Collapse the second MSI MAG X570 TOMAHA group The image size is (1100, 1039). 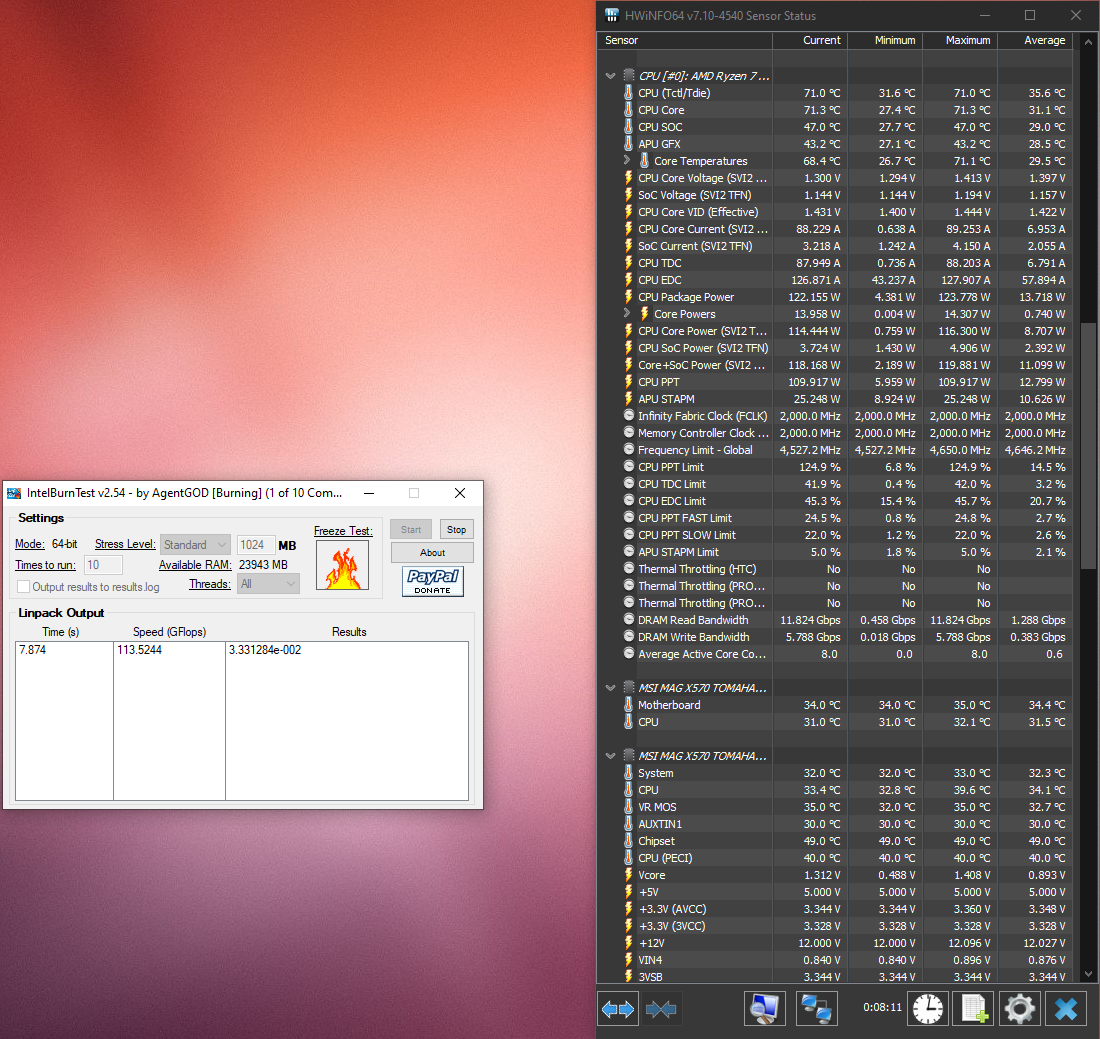coord(610,756)
